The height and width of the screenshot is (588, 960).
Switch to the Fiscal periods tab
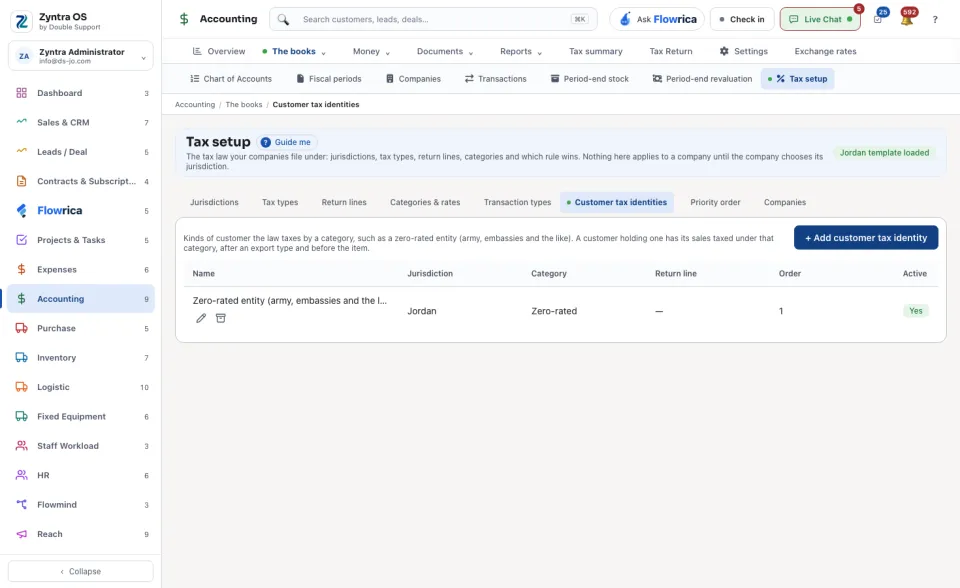coord(329,78)
